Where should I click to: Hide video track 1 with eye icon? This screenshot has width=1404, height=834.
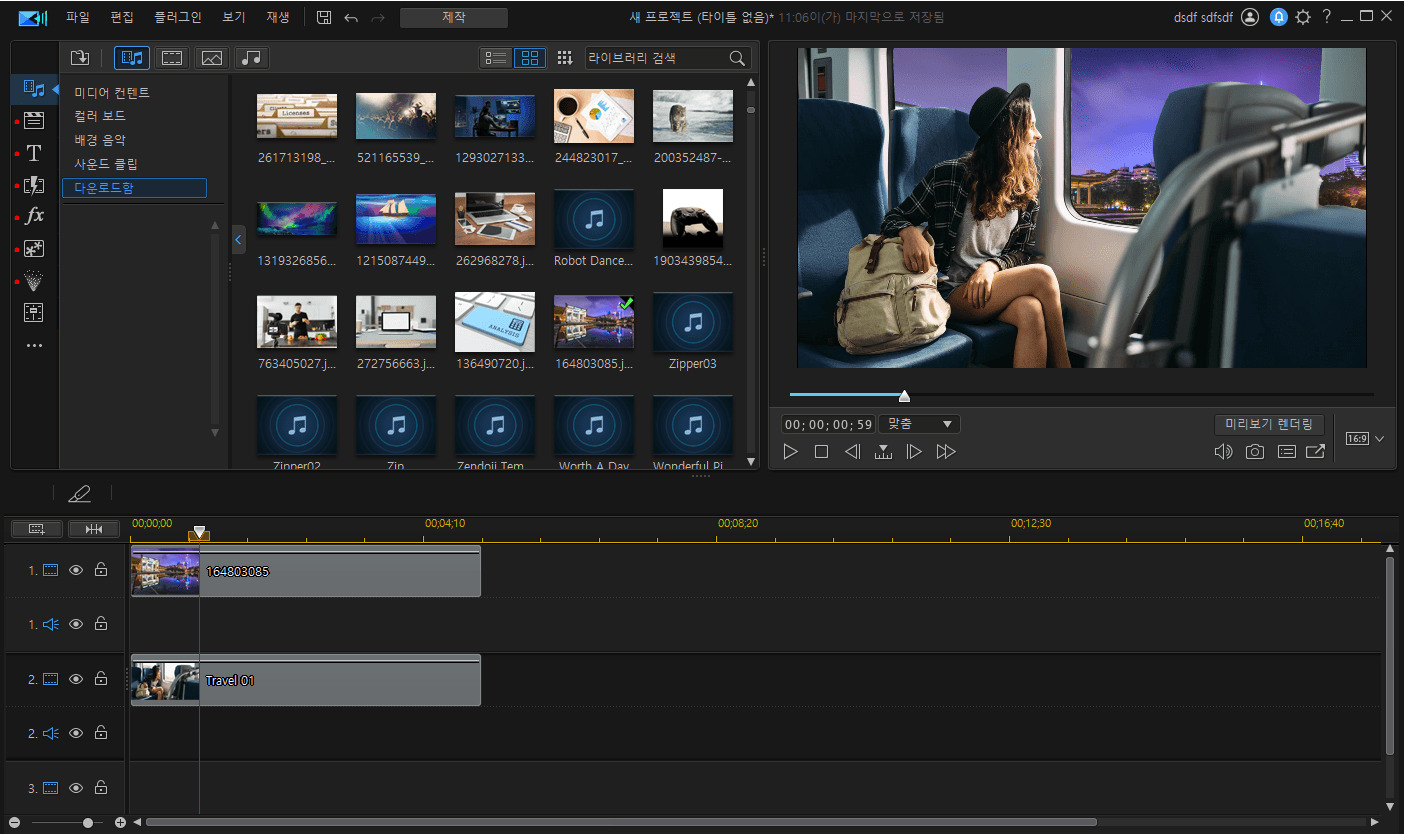76,570
